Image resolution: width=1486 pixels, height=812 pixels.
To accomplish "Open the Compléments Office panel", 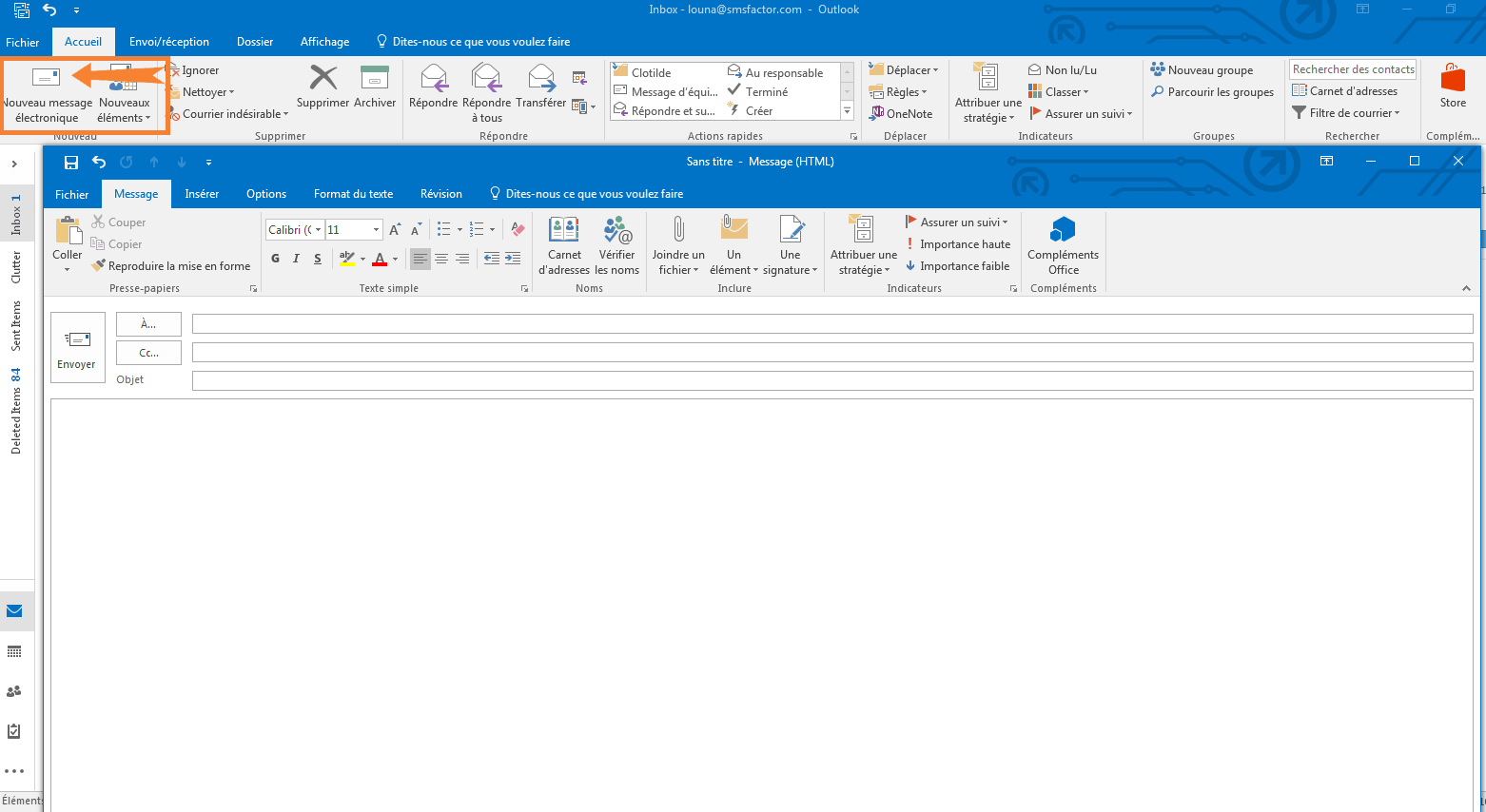I will click(1063, 244).
